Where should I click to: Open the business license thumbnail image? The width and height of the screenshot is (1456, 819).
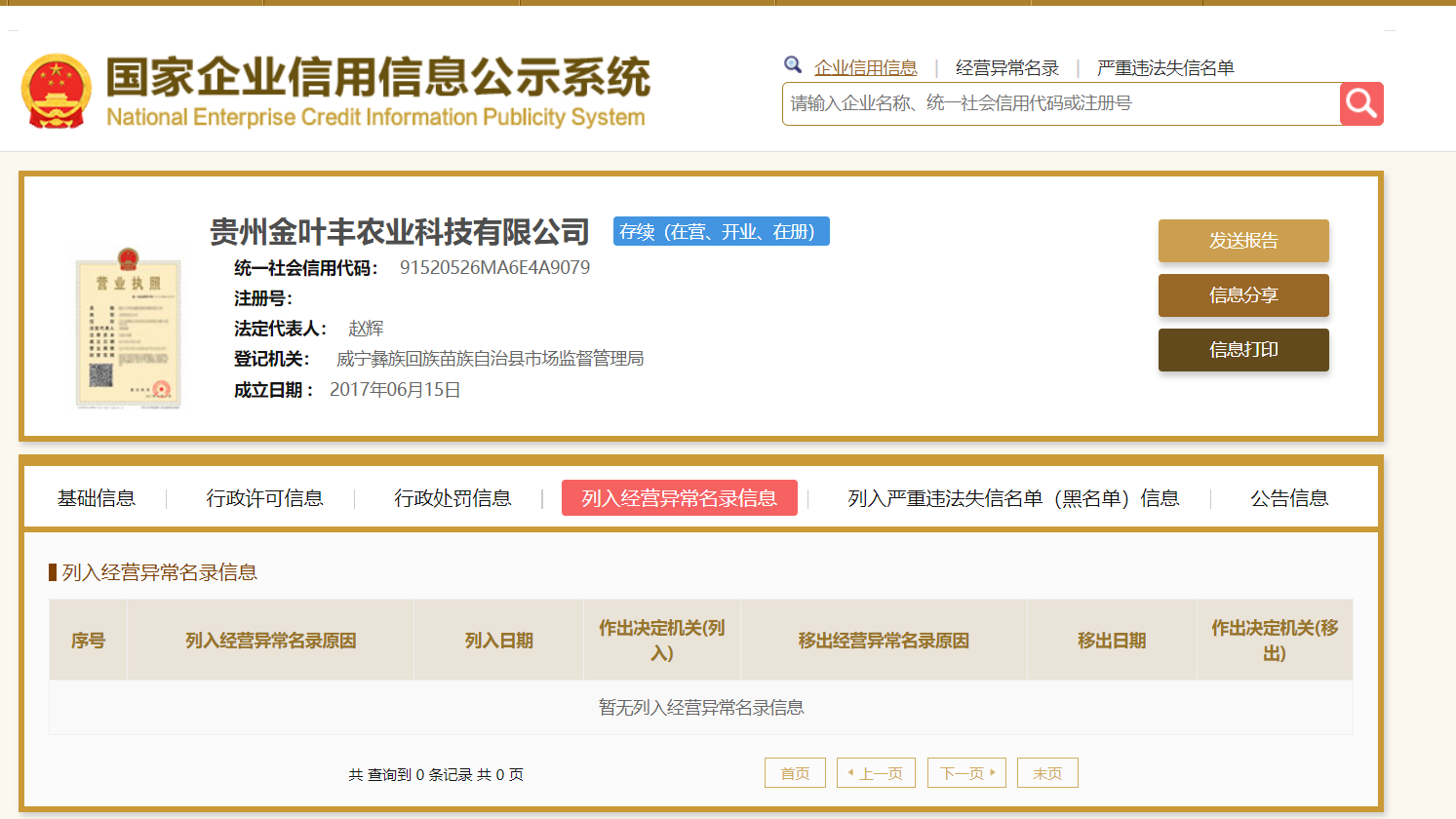pyautogui.click(x=128, y=329)
